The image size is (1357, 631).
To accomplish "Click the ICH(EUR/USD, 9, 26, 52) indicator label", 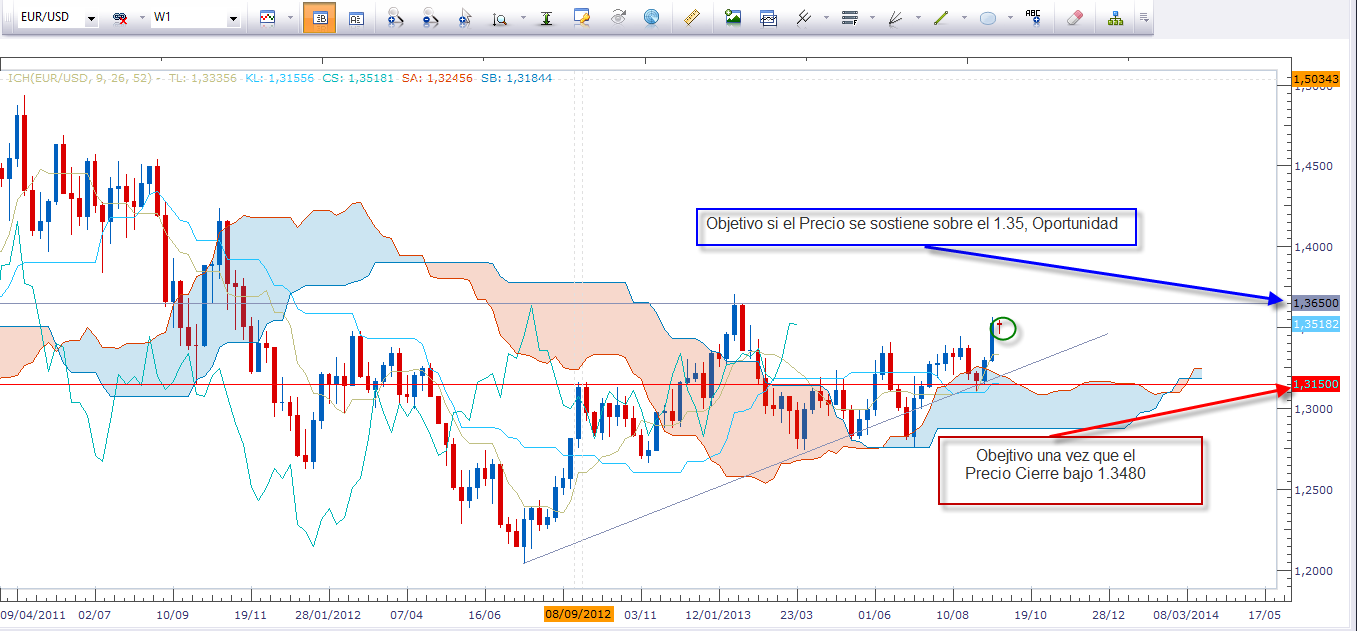I will point(79,77).
